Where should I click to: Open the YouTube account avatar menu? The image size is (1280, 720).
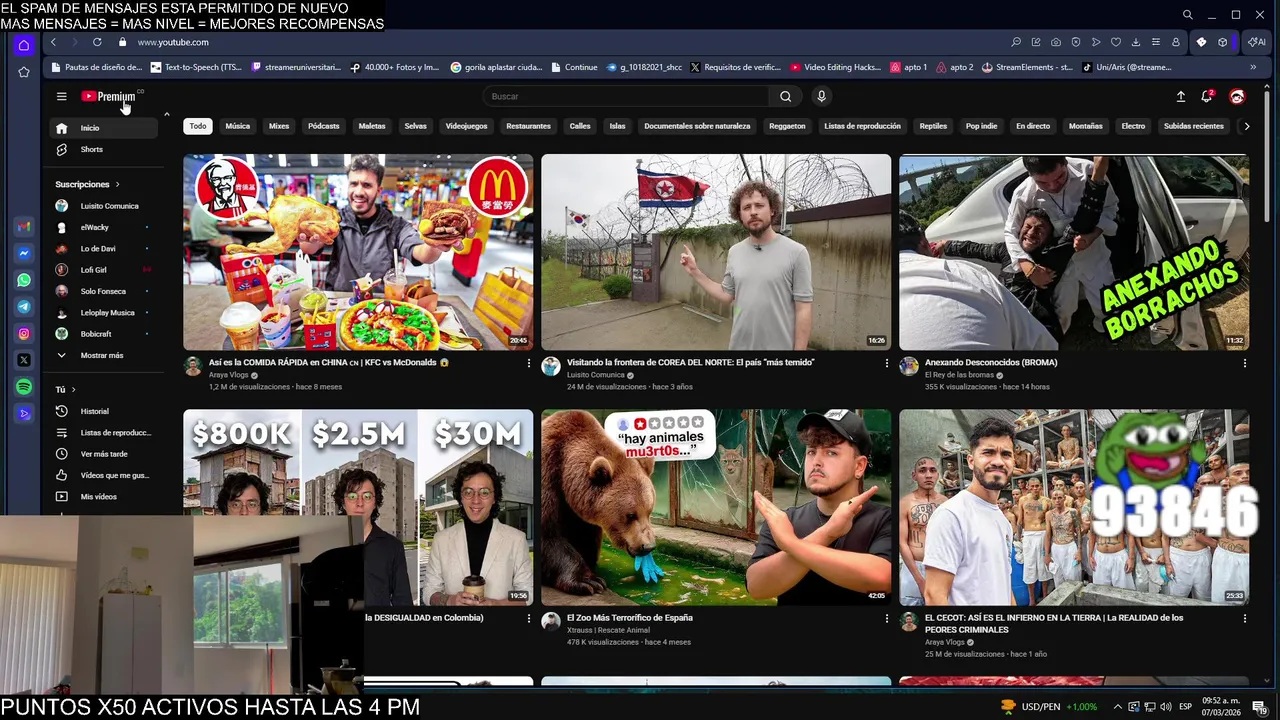[1237, 96]
